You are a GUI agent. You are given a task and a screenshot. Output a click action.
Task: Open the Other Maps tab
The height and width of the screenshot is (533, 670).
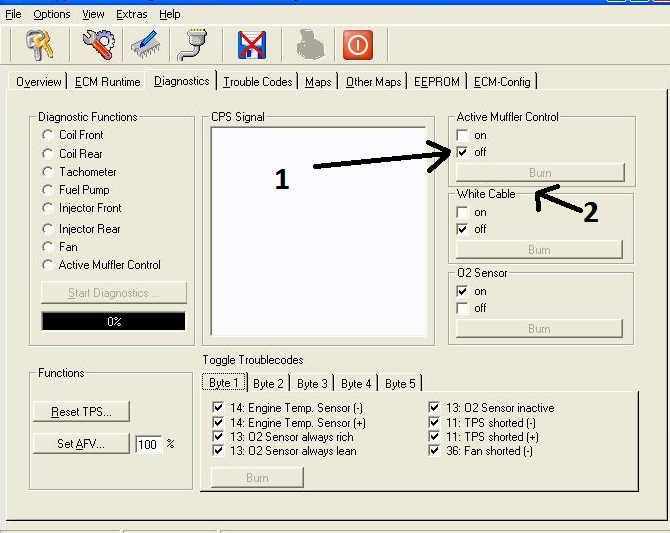point(373,81)
